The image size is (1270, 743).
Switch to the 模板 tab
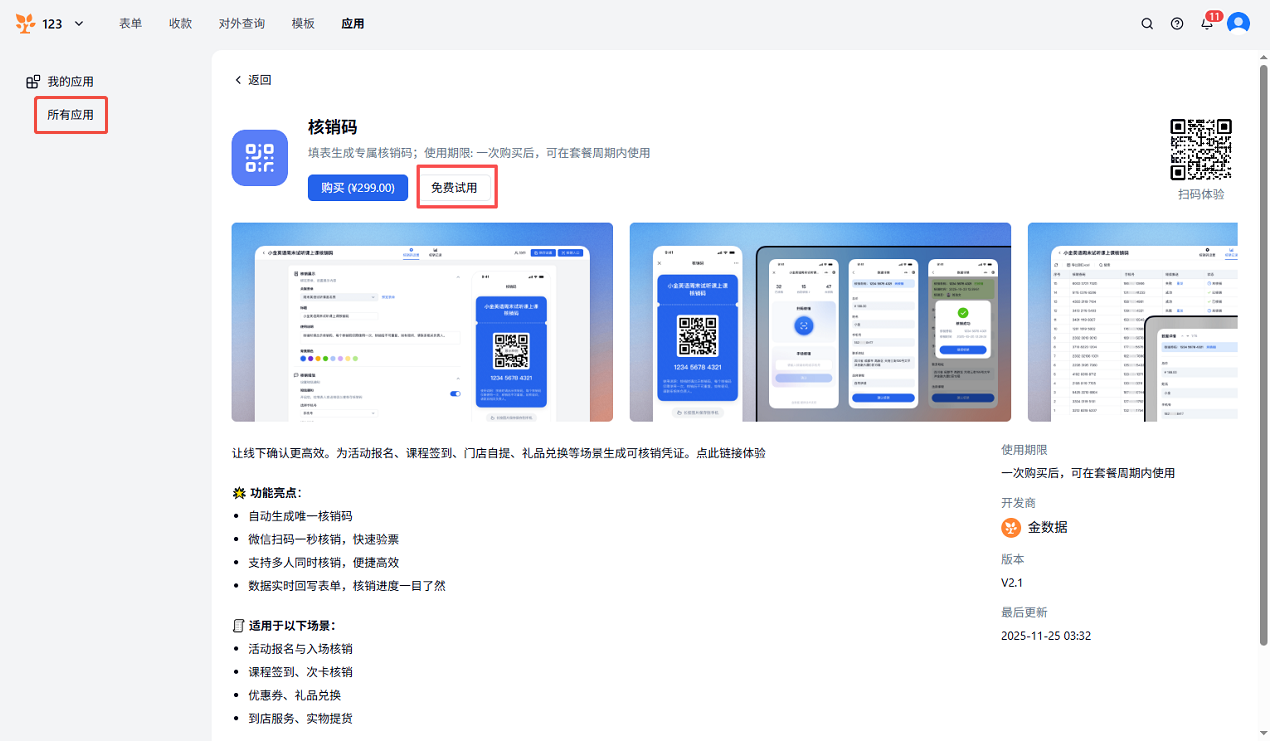coord(303,24)
